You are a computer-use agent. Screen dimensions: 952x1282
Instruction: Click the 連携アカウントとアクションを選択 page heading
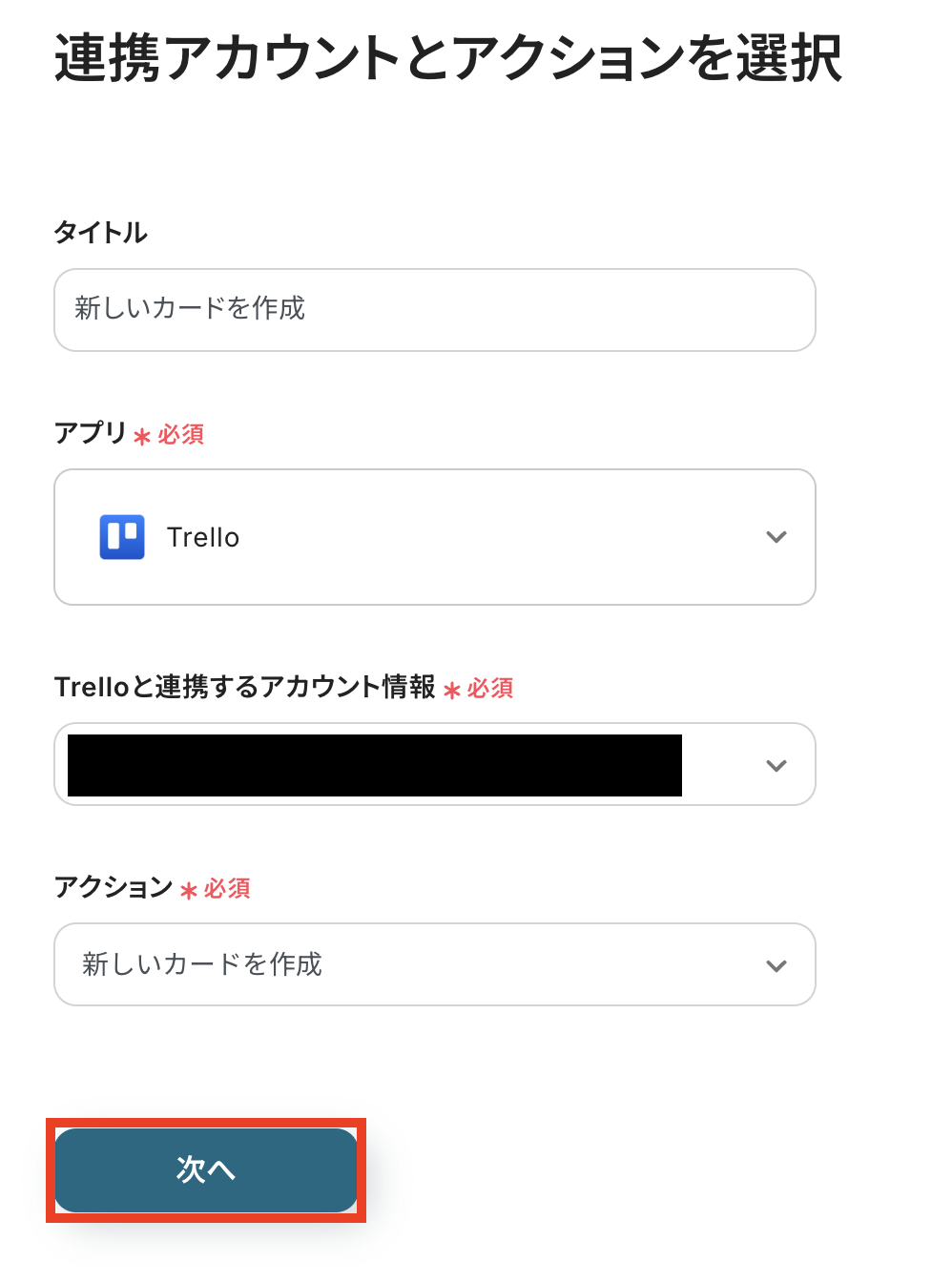pos(448,58)
